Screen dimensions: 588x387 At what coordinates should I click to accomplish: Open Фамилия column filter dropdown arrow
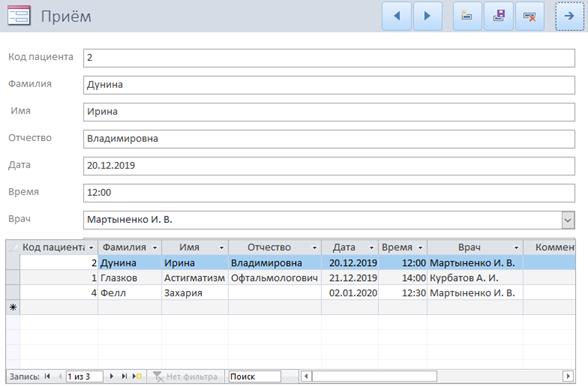(x=155, y=248)
